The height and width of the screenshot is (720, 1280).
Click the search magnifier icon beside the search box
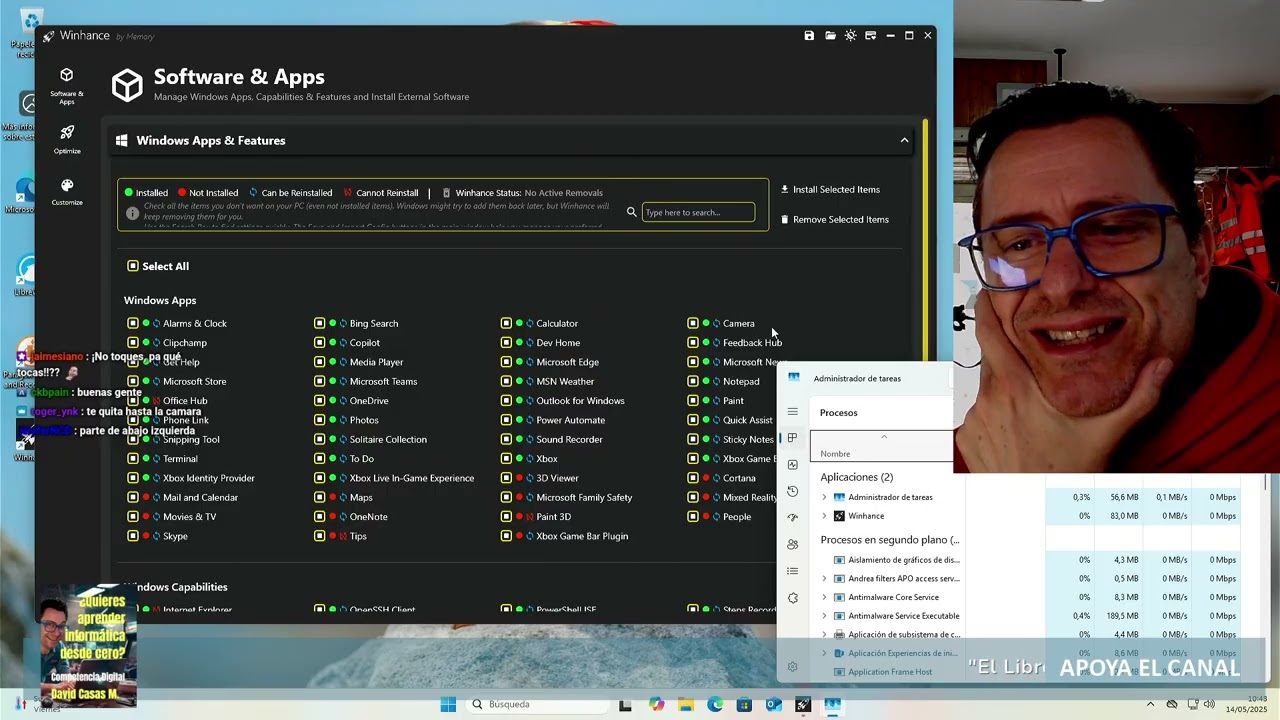click(631, 212)
